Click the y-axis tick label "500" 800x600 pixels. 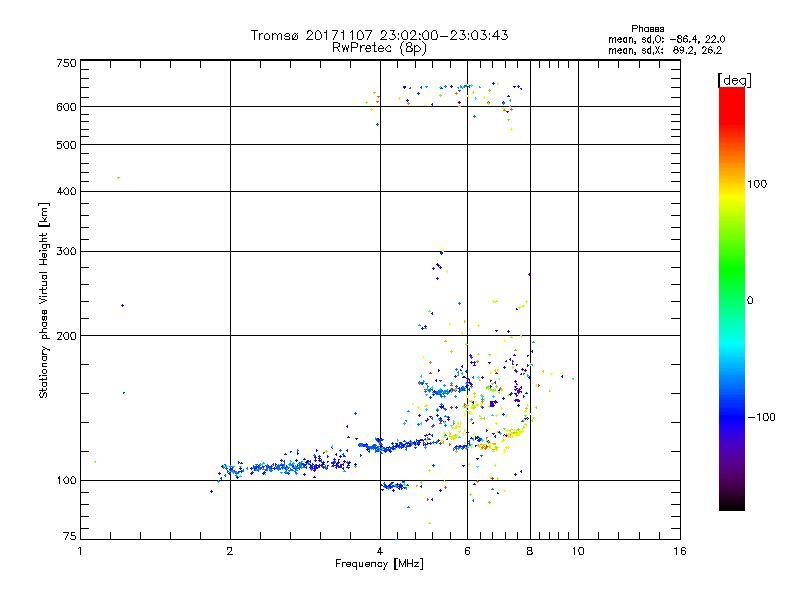(66, 145)
